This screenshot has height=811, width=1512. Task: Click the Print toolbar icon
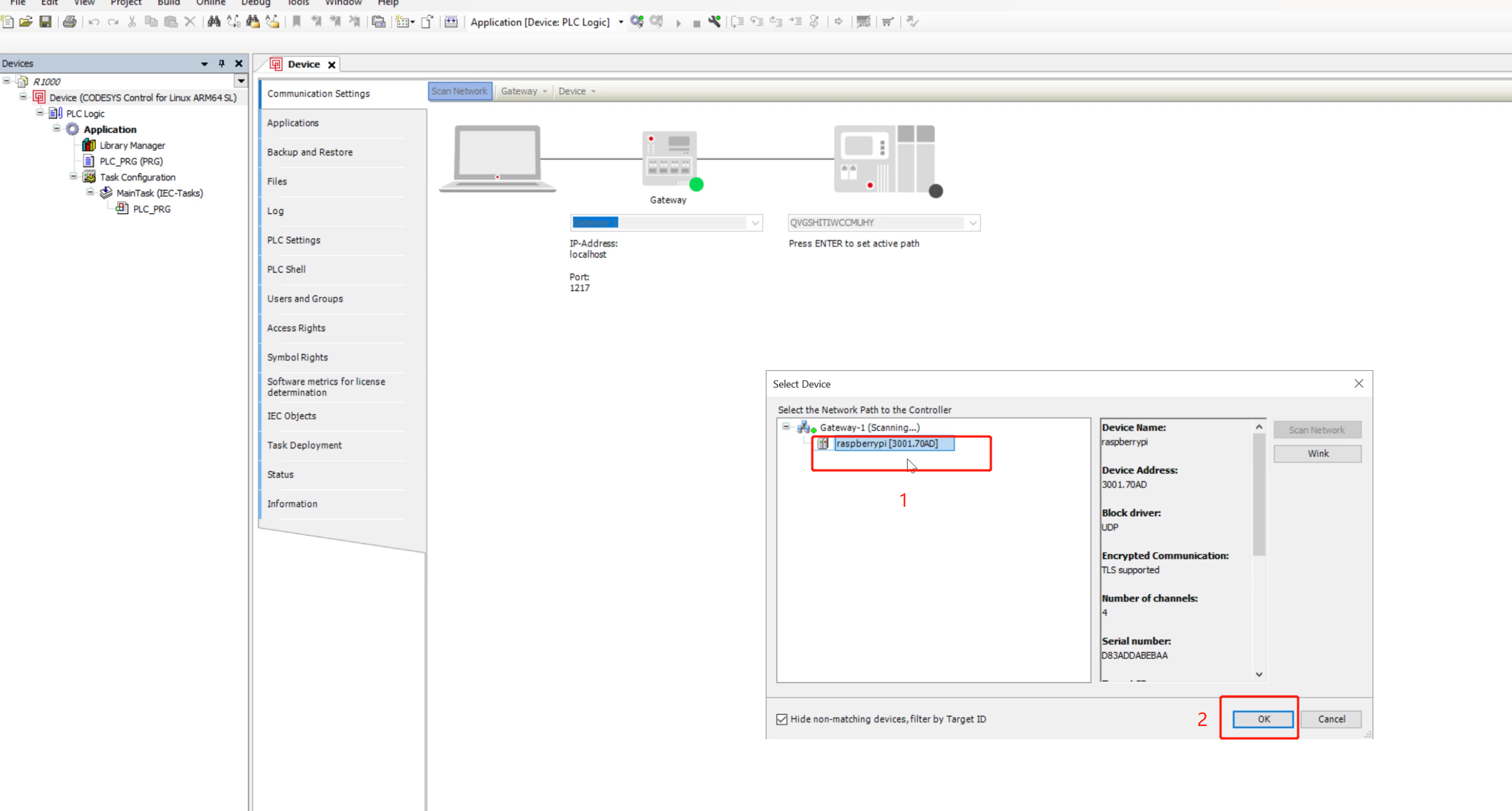(70, 22)
